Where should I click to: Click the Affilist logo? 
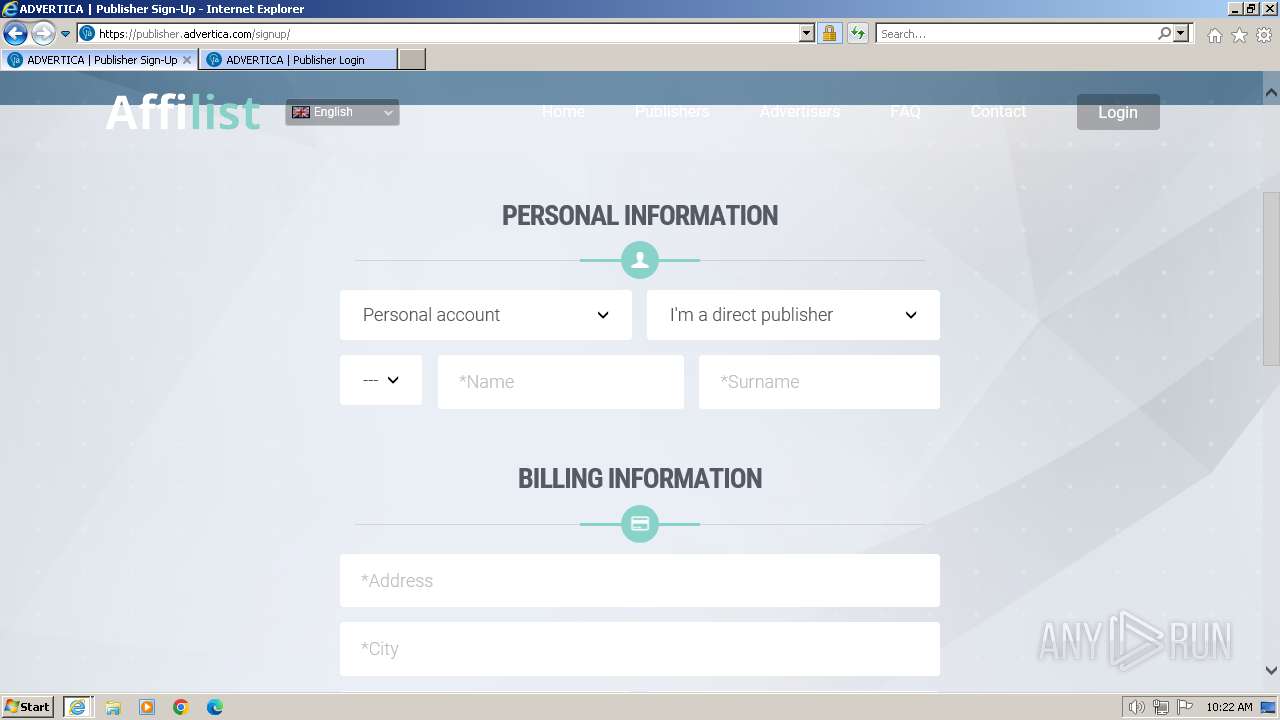tap(183, 112)
